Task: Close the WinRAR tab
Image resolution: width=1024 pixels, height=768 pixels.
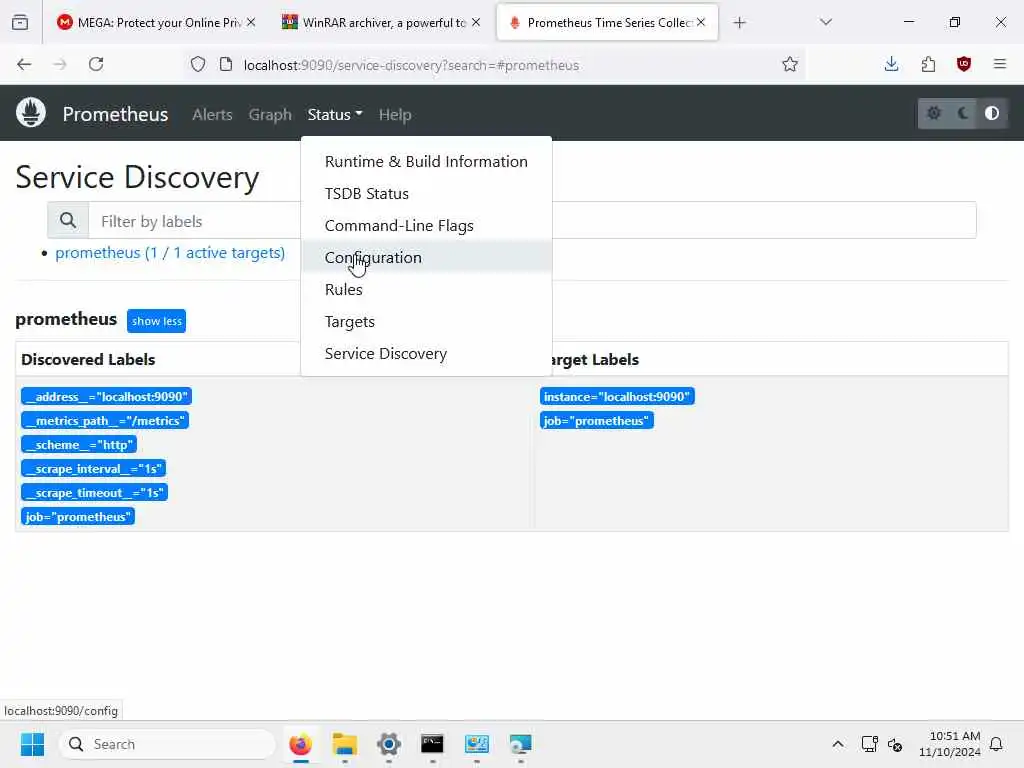Action: [476, 23]
